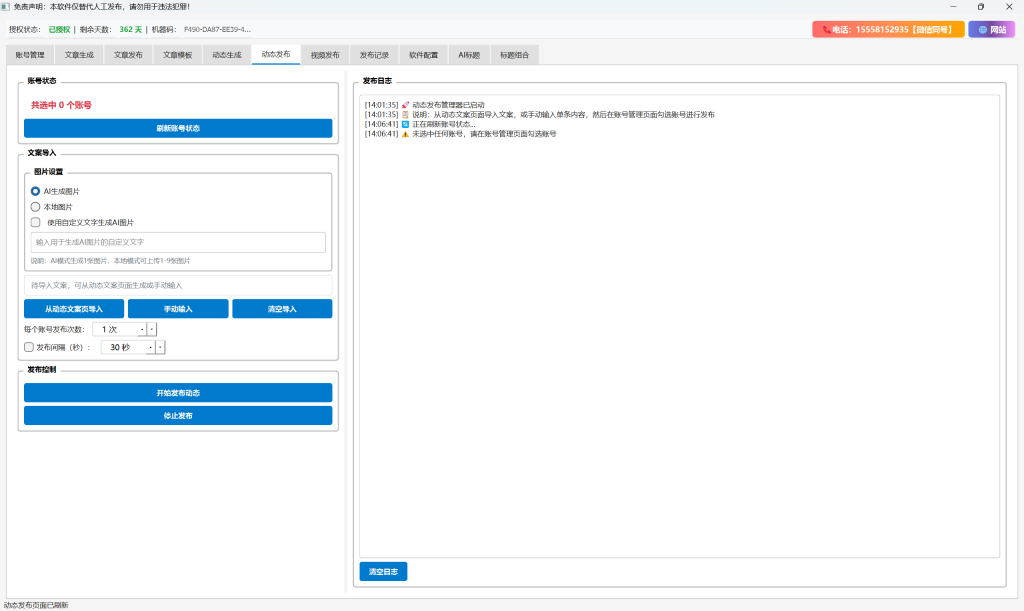
Task: Choose the 本地图片 radio option
Action: pyautogui.click(x=36, y=206)
